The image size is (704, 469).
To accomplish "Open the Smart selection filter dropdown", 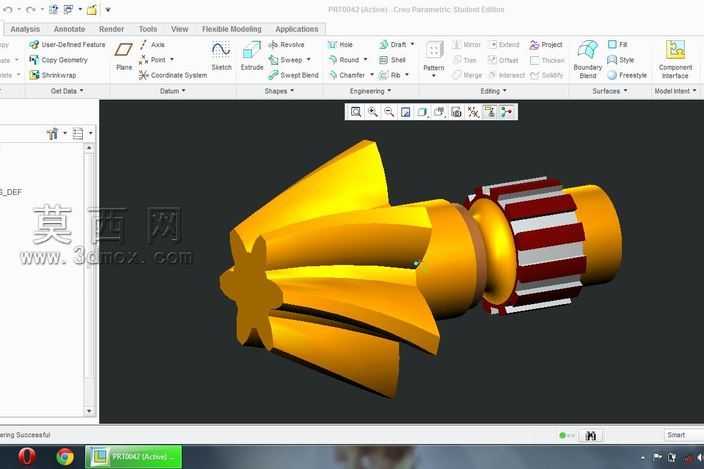I will (x=683, y=435).
